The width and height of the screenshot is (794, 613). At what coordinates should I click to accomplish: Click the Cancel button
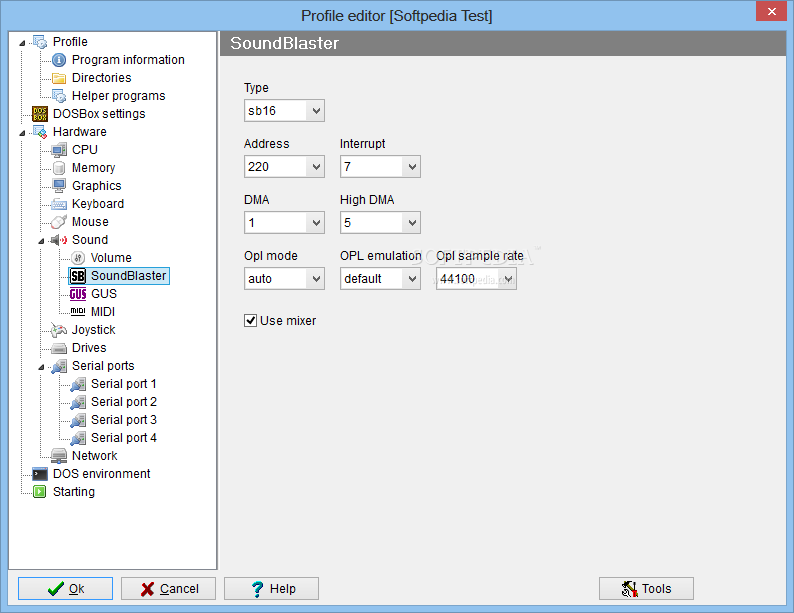[x=168, y=589]
